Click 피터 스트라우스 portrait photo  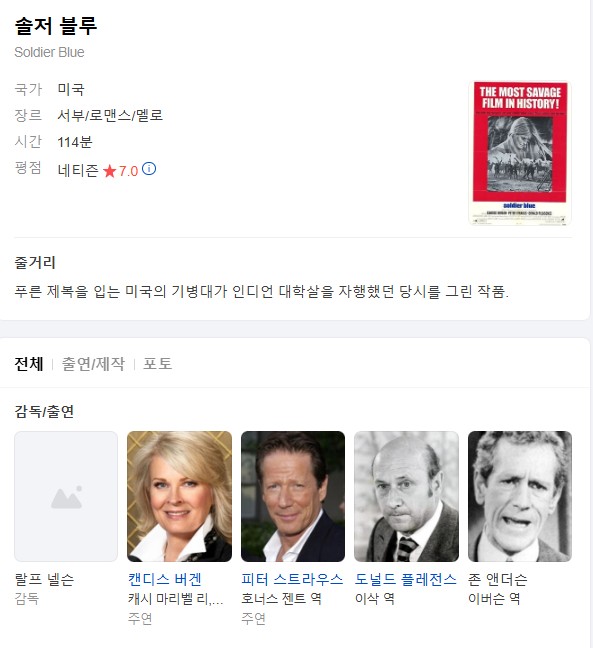point(293,496)
